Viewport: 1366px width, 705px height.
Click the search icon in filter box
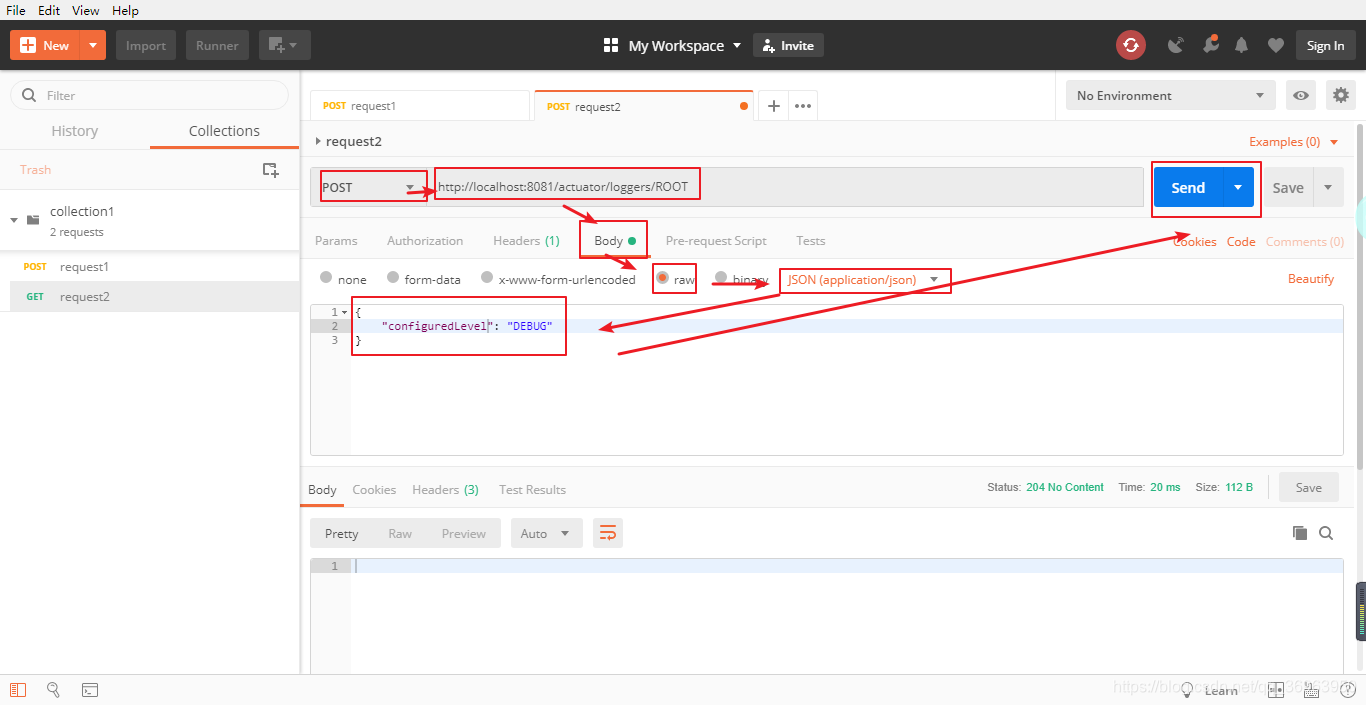pos(28,96)
